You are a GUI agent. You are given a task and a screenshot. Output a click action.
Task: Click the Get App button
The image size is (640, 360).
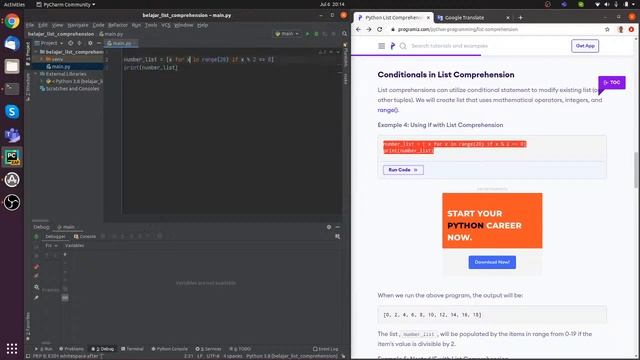[585, 46]
